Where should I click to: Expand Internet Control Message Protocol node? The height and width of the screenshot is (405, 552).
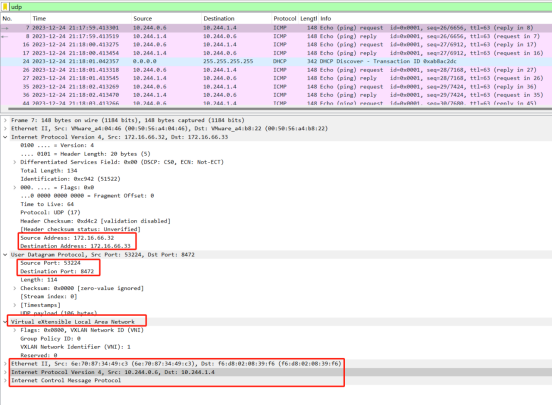click(x=5, y=381)
